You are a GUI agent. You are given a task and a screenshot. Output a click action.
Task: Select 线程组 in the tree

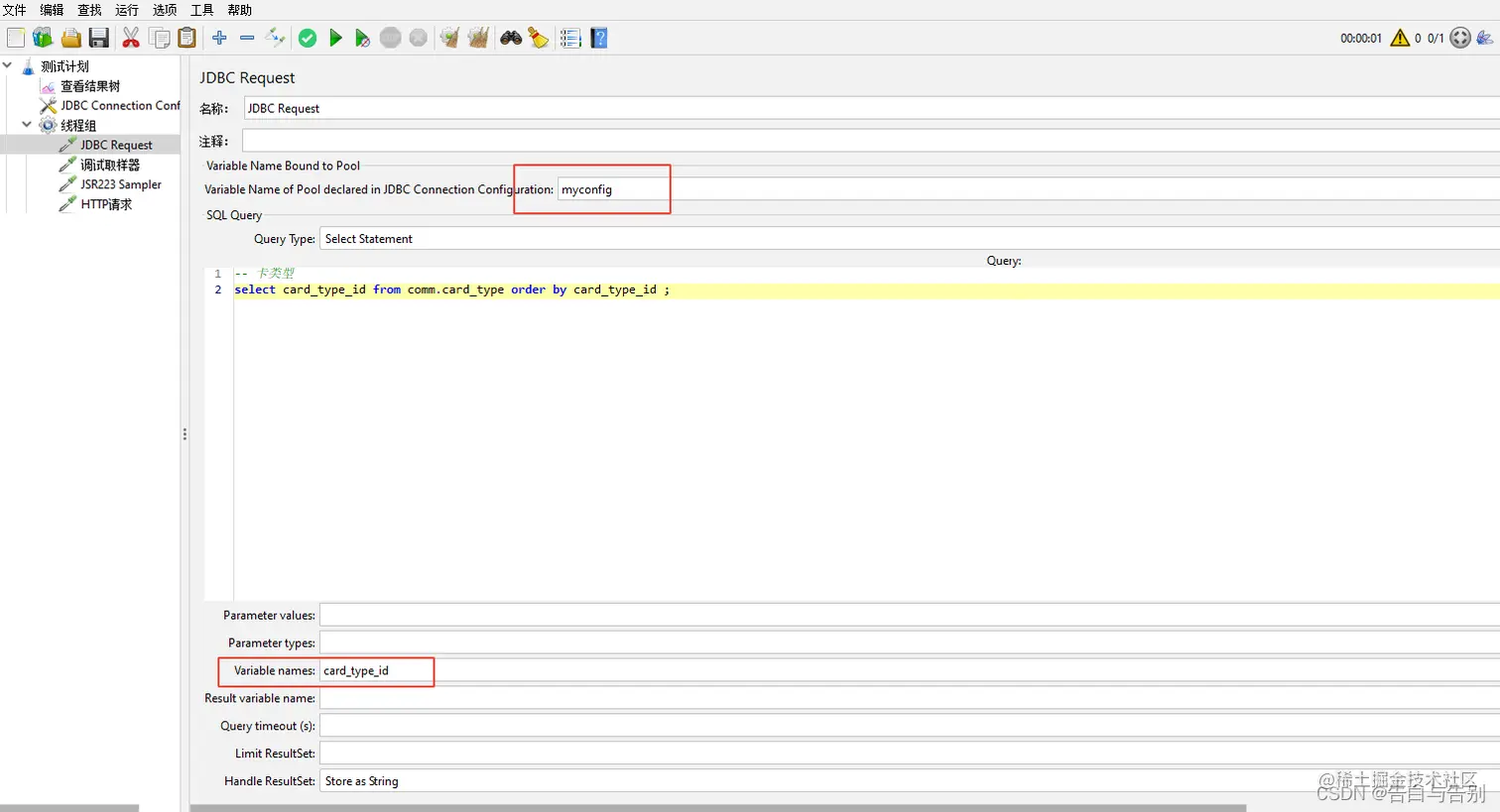78,125
